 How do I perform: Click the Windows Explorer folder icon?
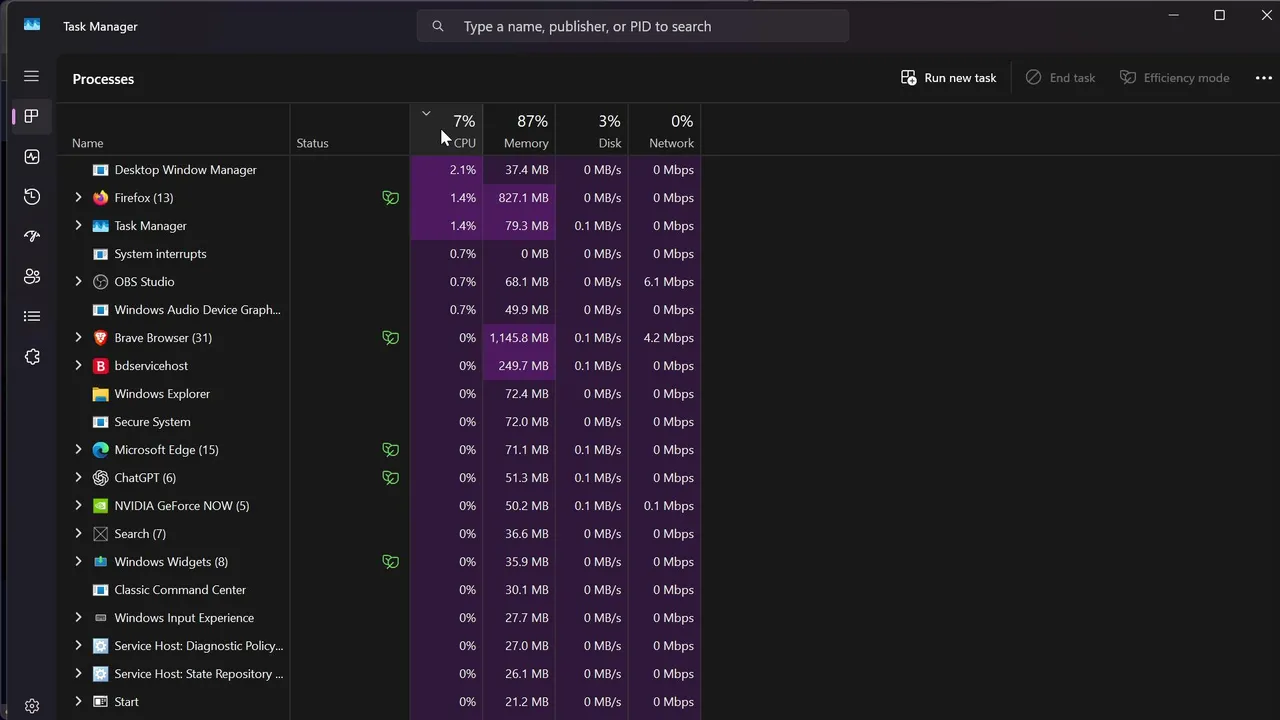tap(100, 394)
